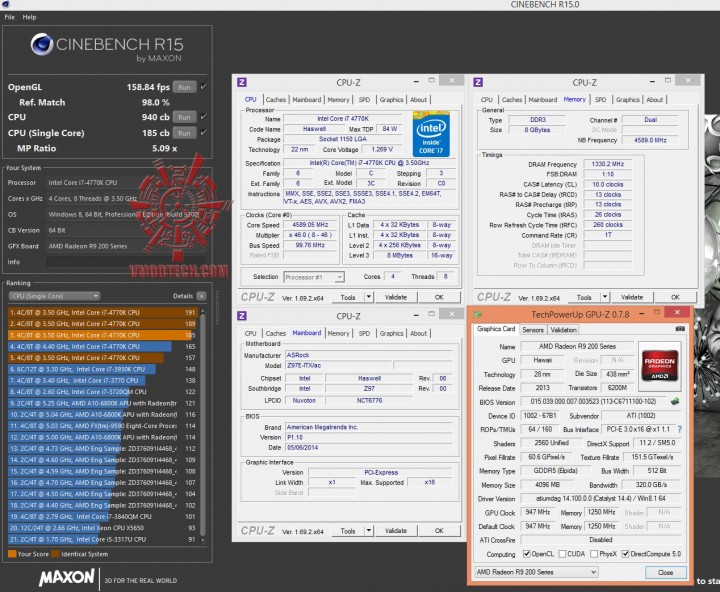Minimize the CPU-Z Memory window

pos(652,81)
